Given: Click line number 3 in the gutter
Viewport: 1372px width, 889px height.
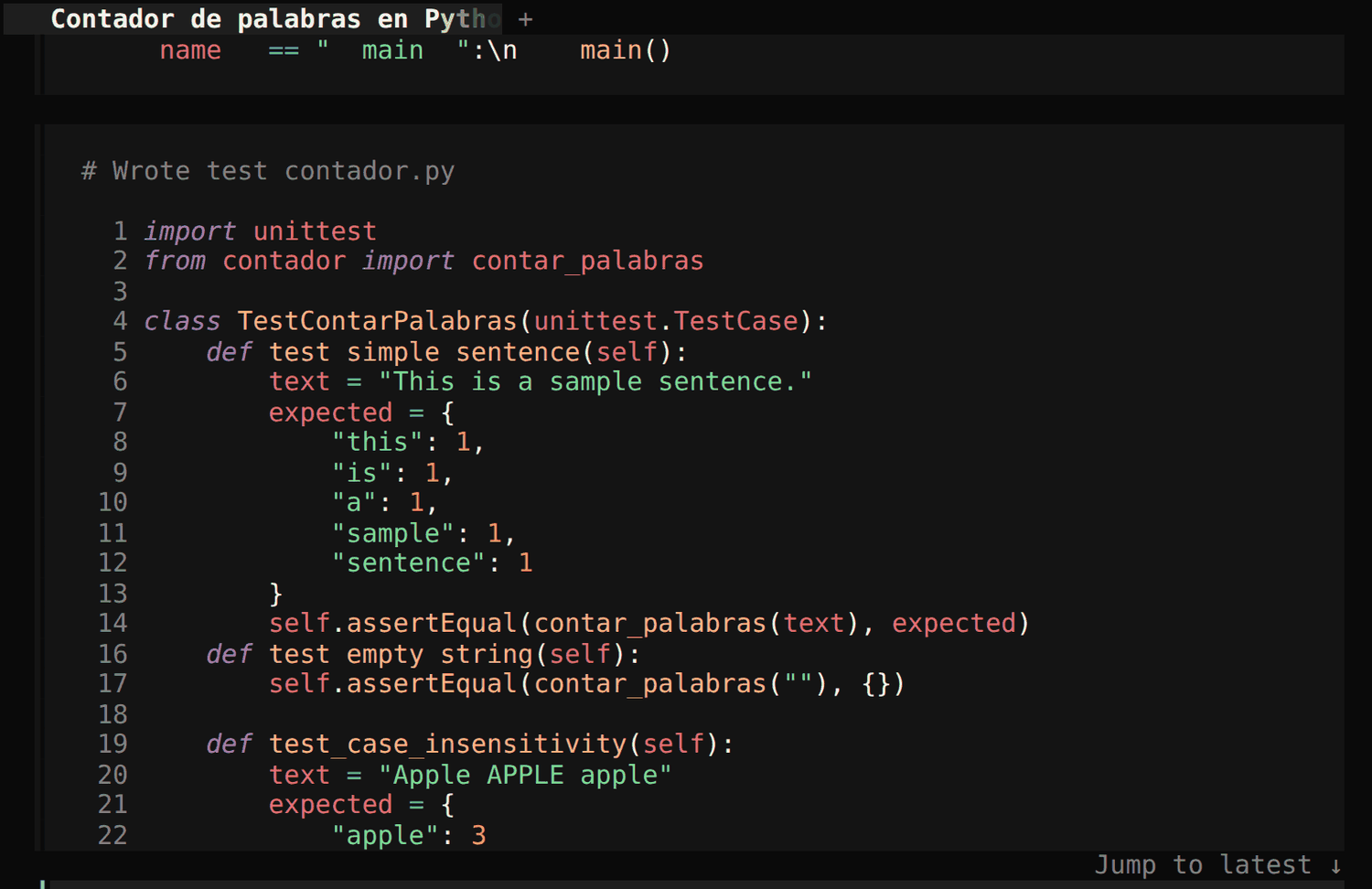Looking at the screenshot, I should (120, 292).
